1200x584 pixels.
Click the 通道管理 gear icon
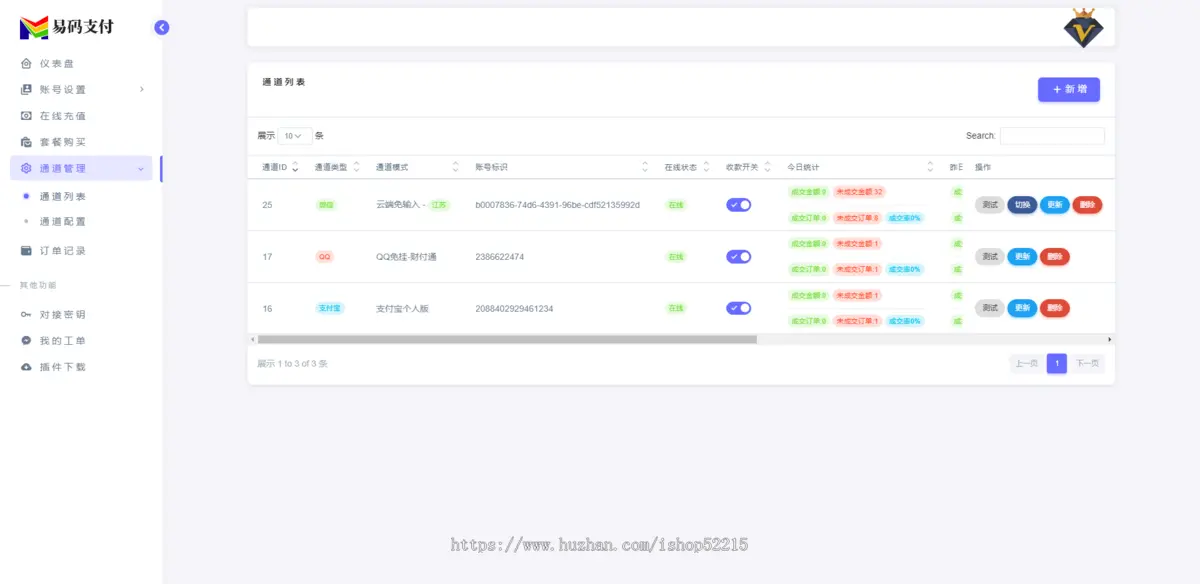[x=26, y=168]
